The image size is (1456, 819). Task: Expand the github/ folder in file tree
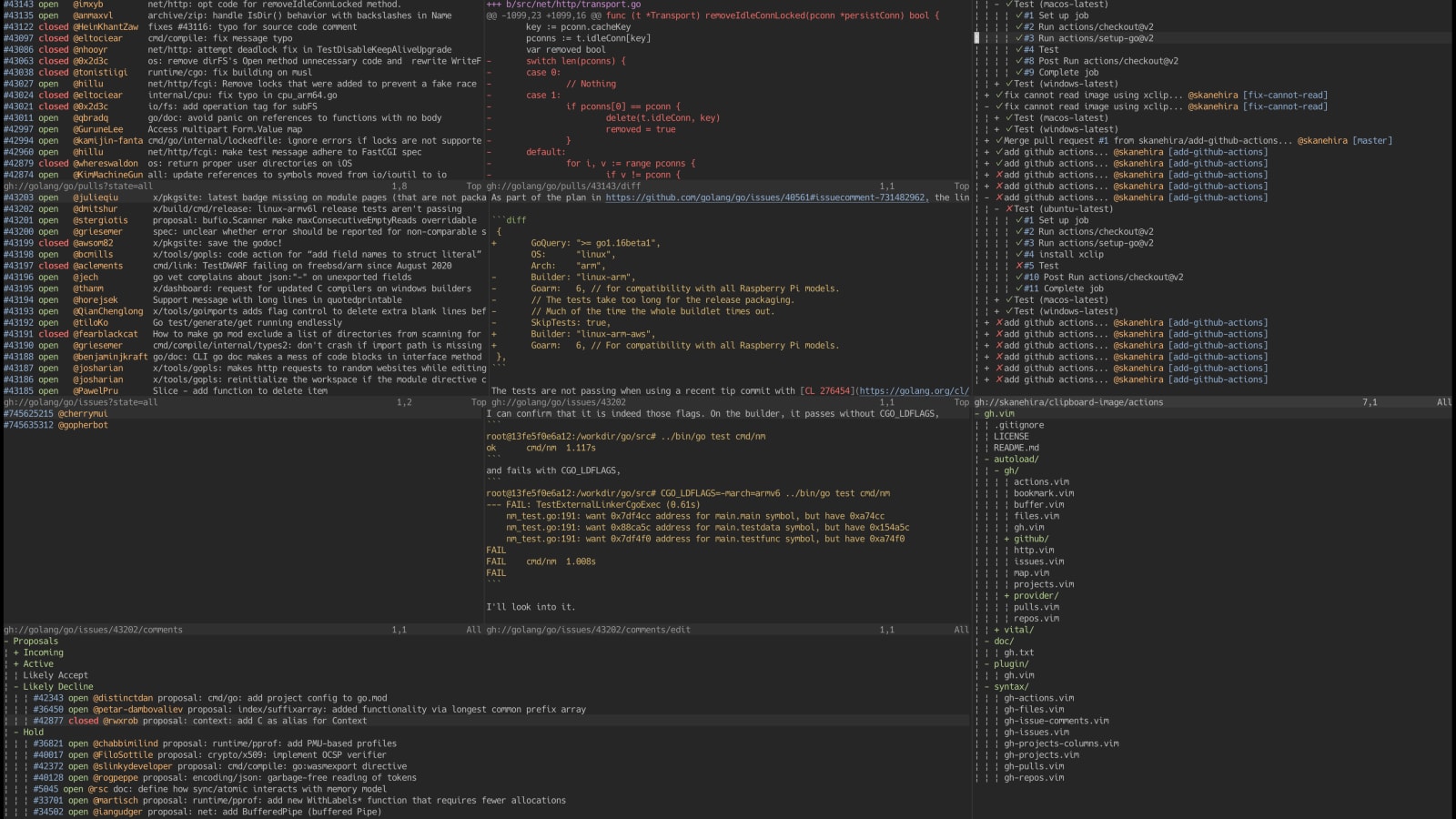[x=1007, y=539]
